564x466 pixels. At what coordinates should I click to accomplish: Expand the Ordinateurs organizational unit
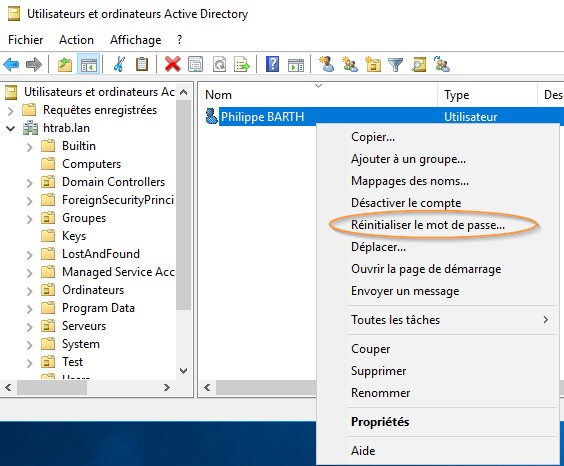(30, 291)
